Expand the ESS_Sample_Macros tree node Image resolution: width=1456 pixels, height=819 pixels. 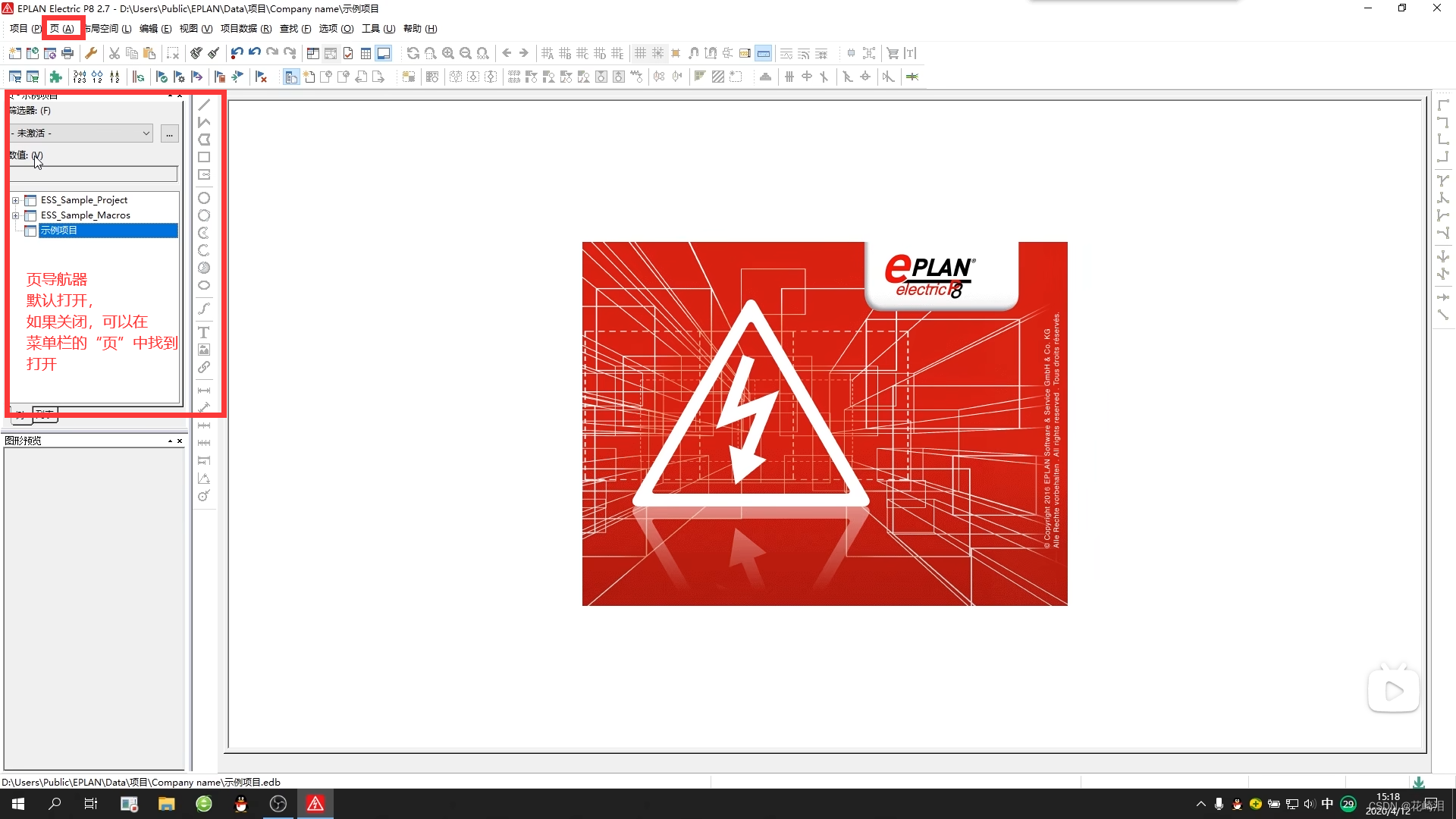[15, 215]
